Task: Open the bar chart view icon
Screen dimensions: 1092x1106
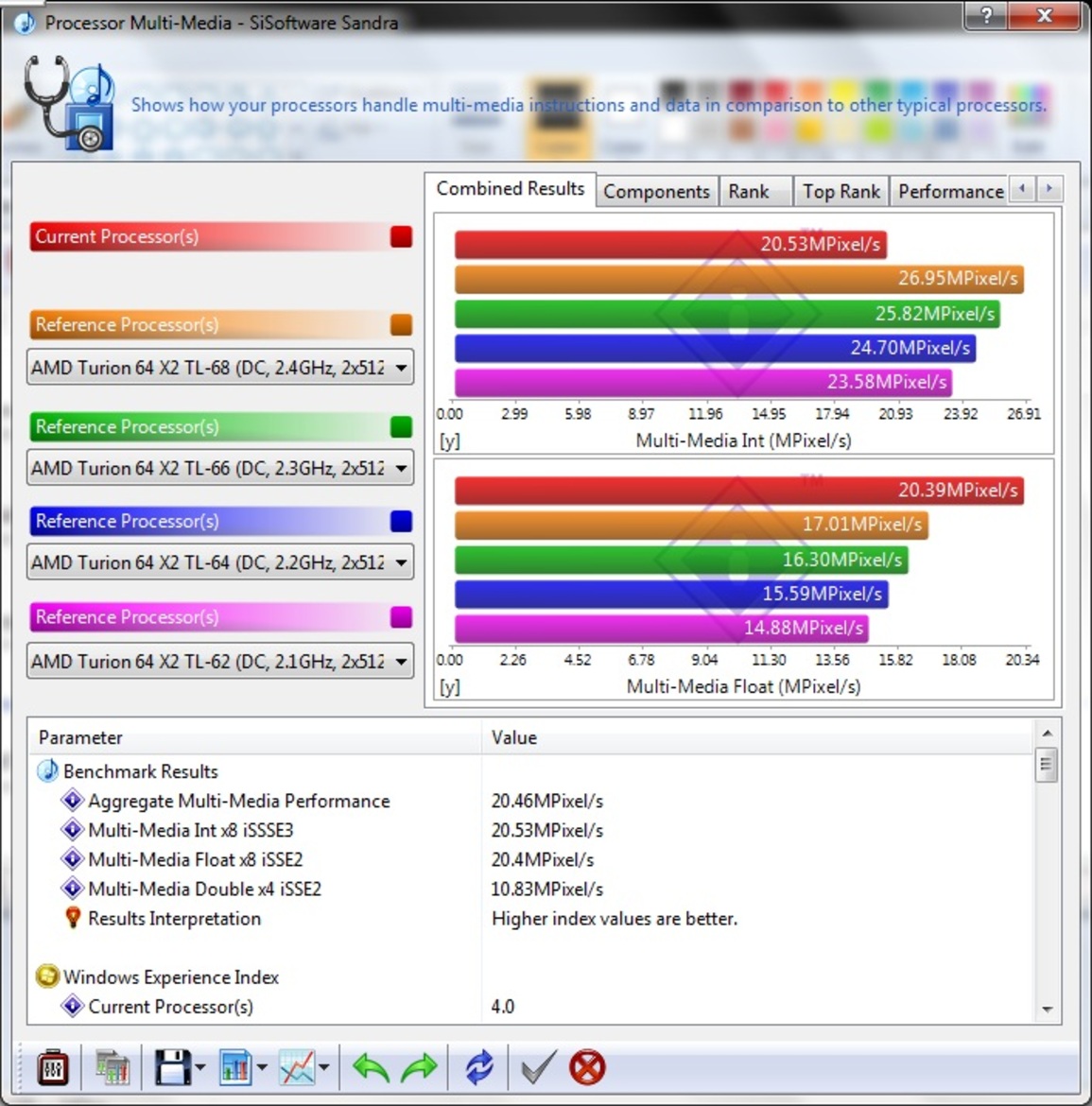Action: click(x=235, y=1068)
